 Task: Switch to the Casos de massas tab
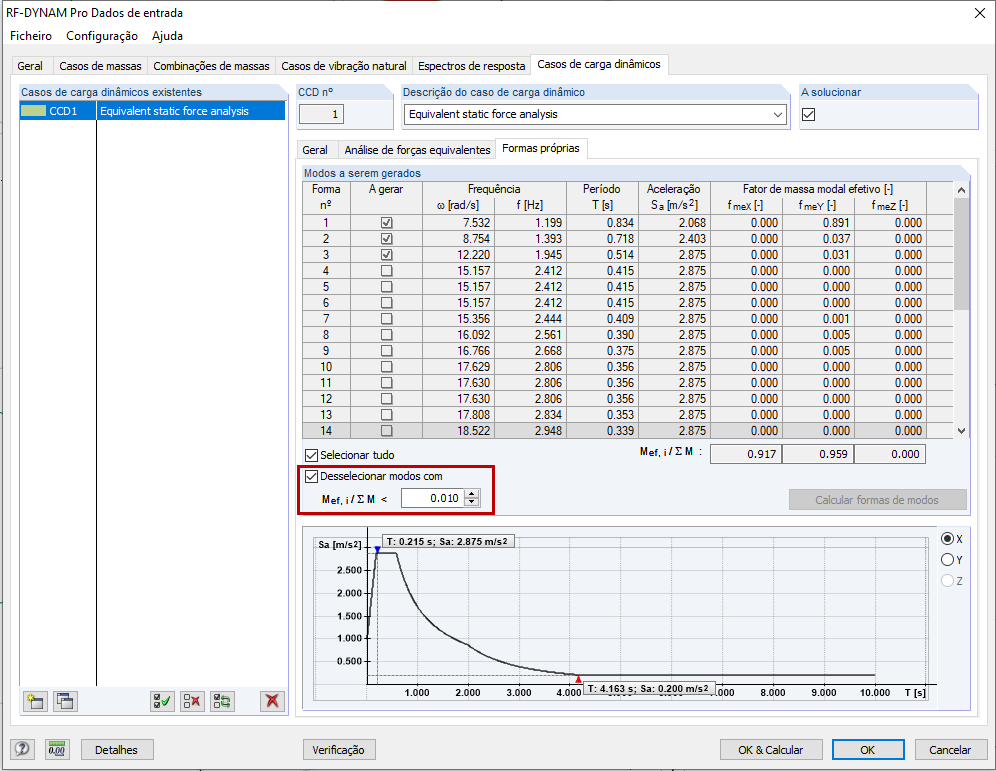(100, 66)
